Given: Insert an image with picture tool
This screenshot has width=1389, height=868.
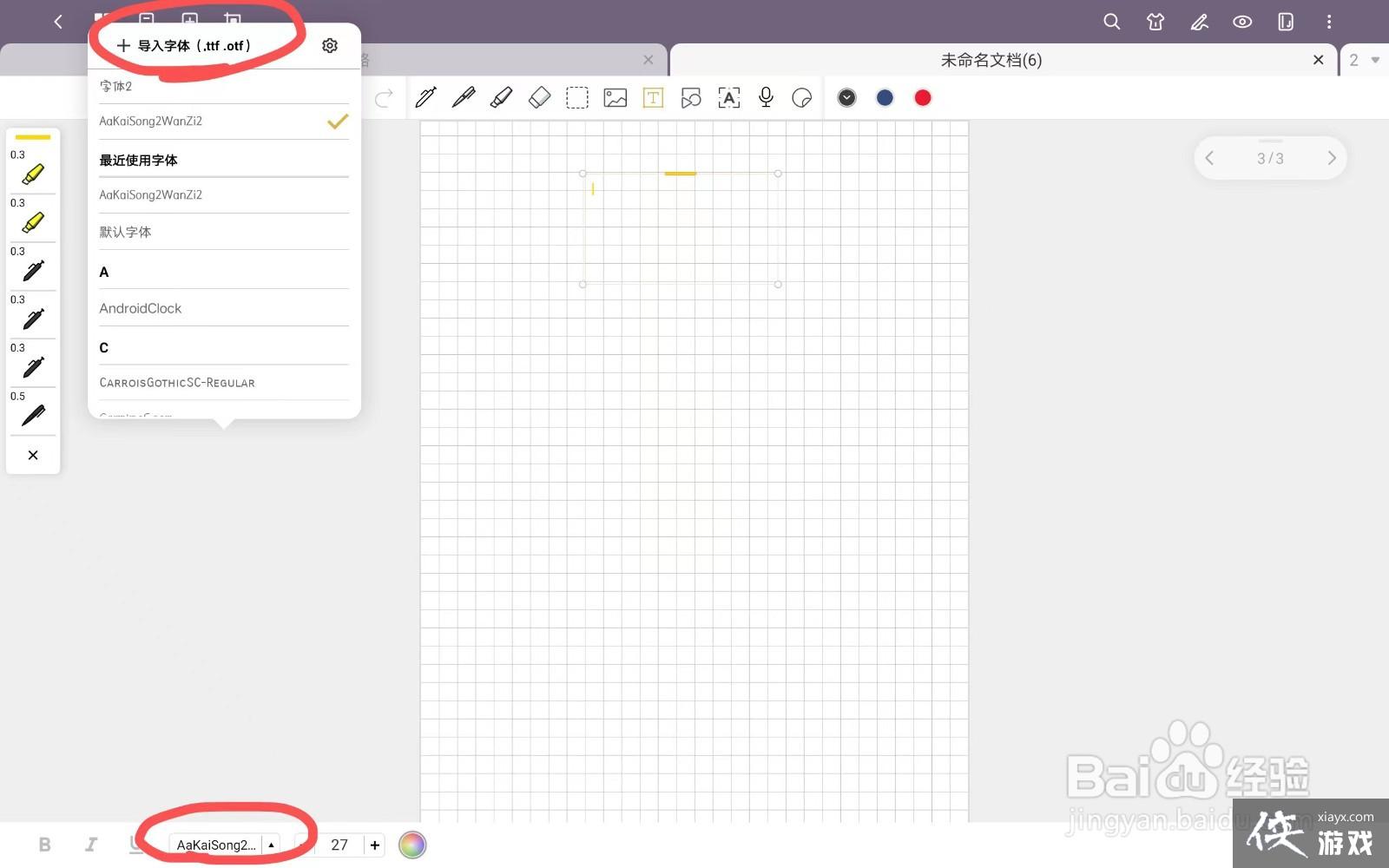Looking at the screenshot, I should coord(616,98).
